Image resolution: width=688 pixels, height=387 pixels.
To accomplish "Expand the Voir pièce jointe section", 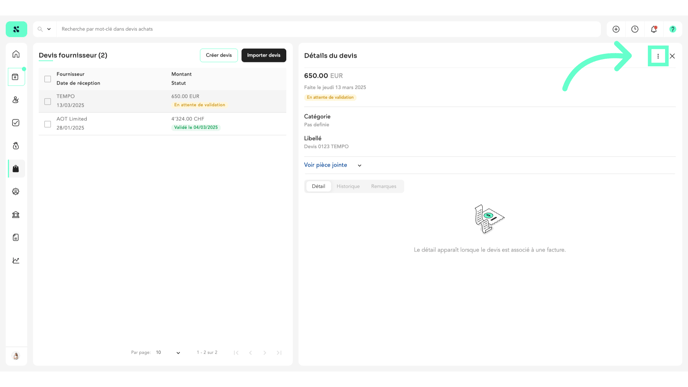I will 333,165.
